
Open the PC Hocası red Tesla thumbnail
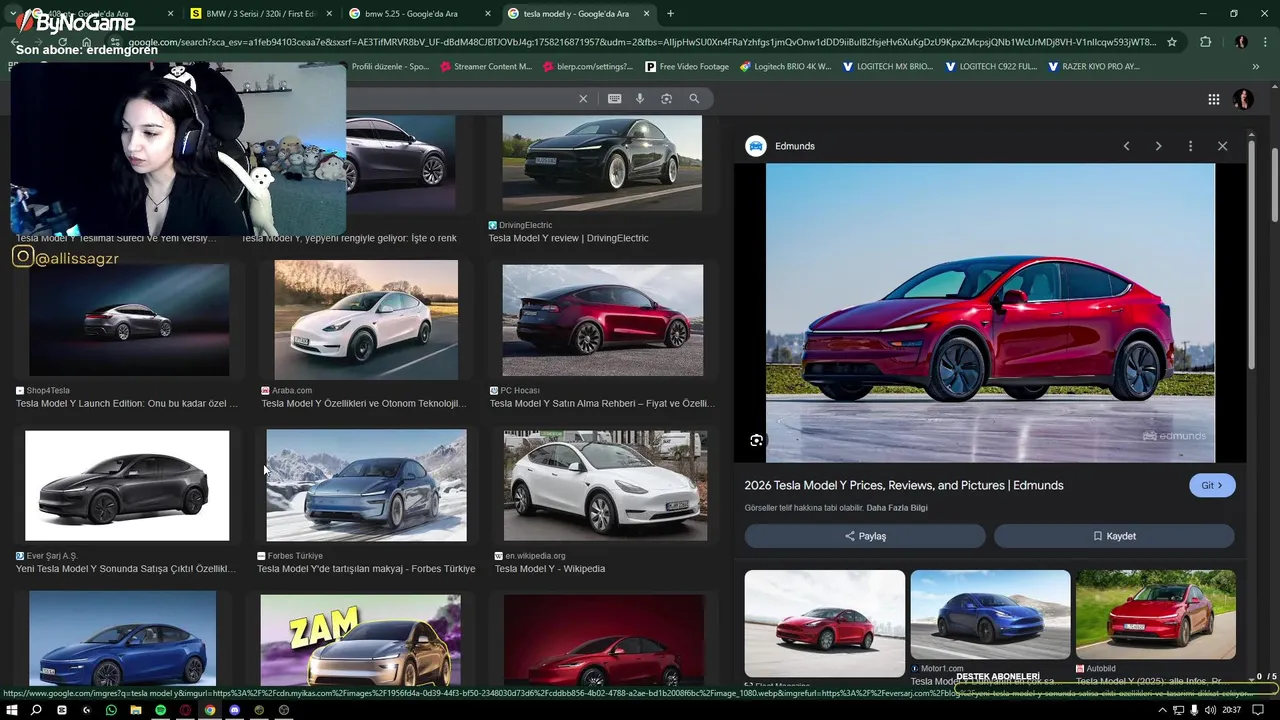[603, 320]
